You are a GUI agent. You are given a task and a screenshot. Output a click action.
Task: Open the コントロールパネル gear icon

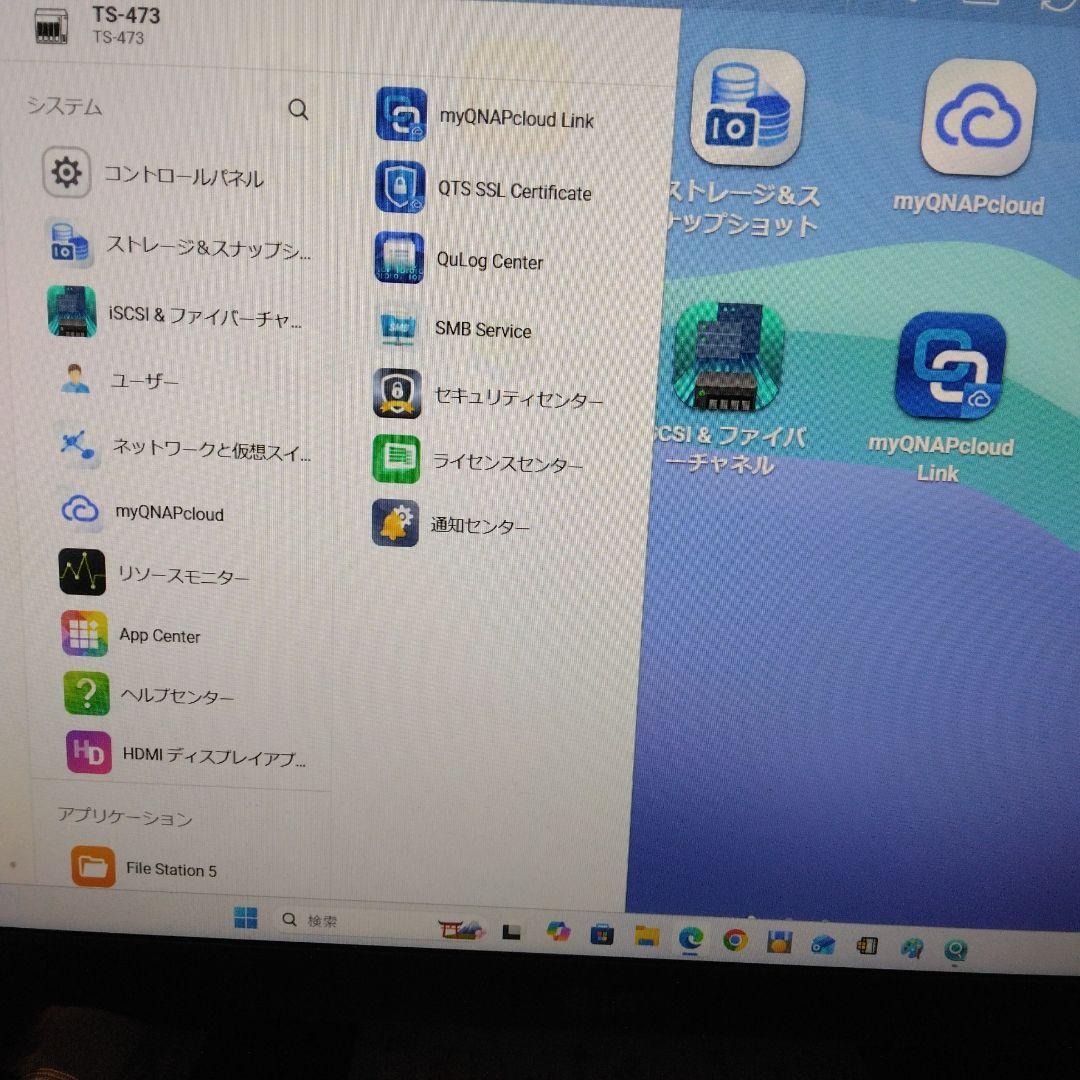[x=67, y=174]
